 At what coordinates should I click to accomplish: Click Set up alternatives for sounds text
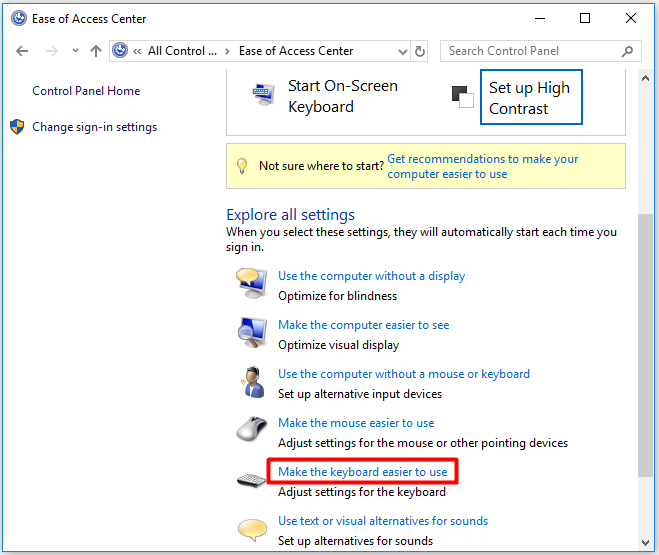pos(355,541)
